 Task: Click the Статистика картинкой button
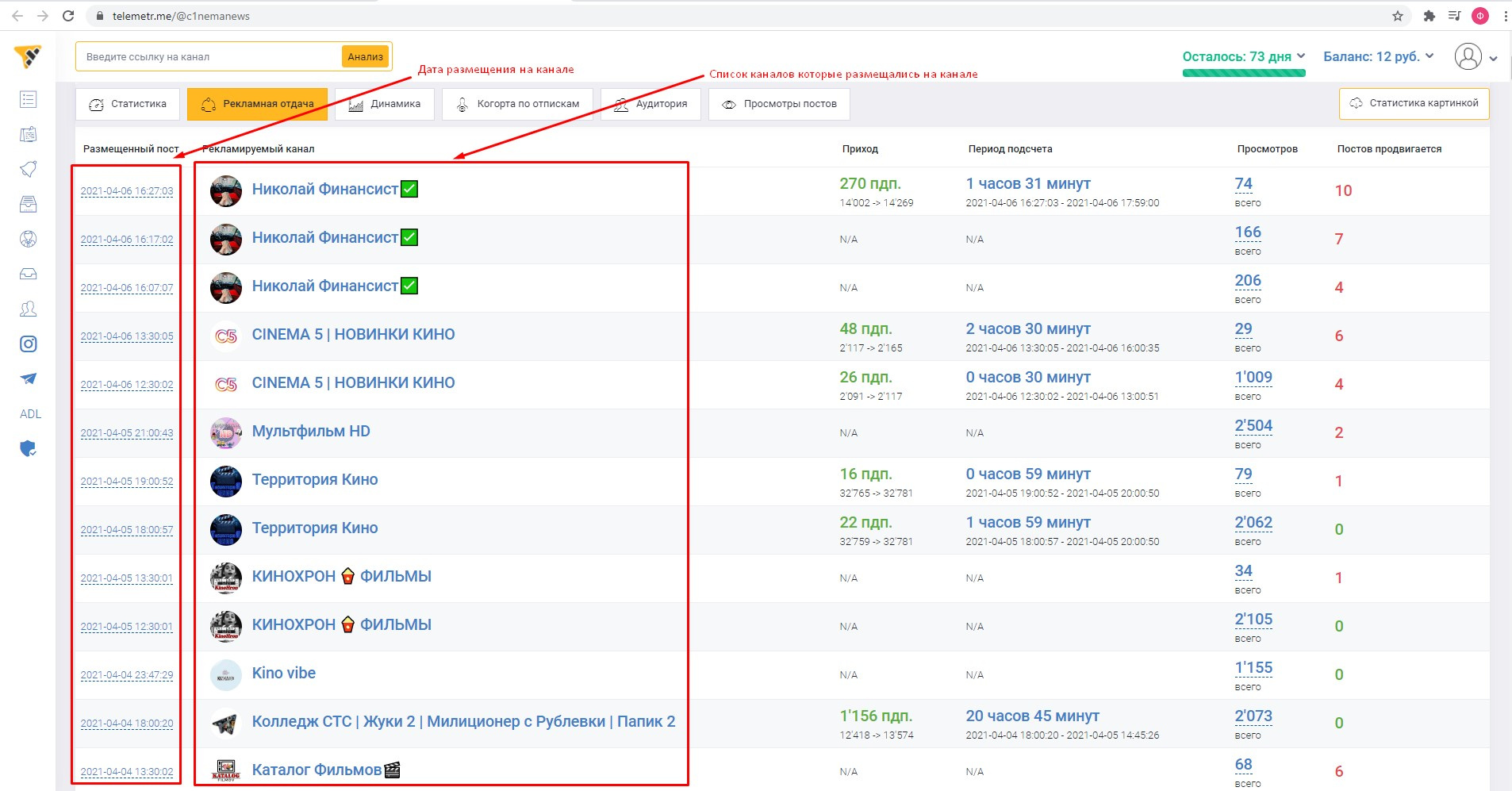point(1414,103)
